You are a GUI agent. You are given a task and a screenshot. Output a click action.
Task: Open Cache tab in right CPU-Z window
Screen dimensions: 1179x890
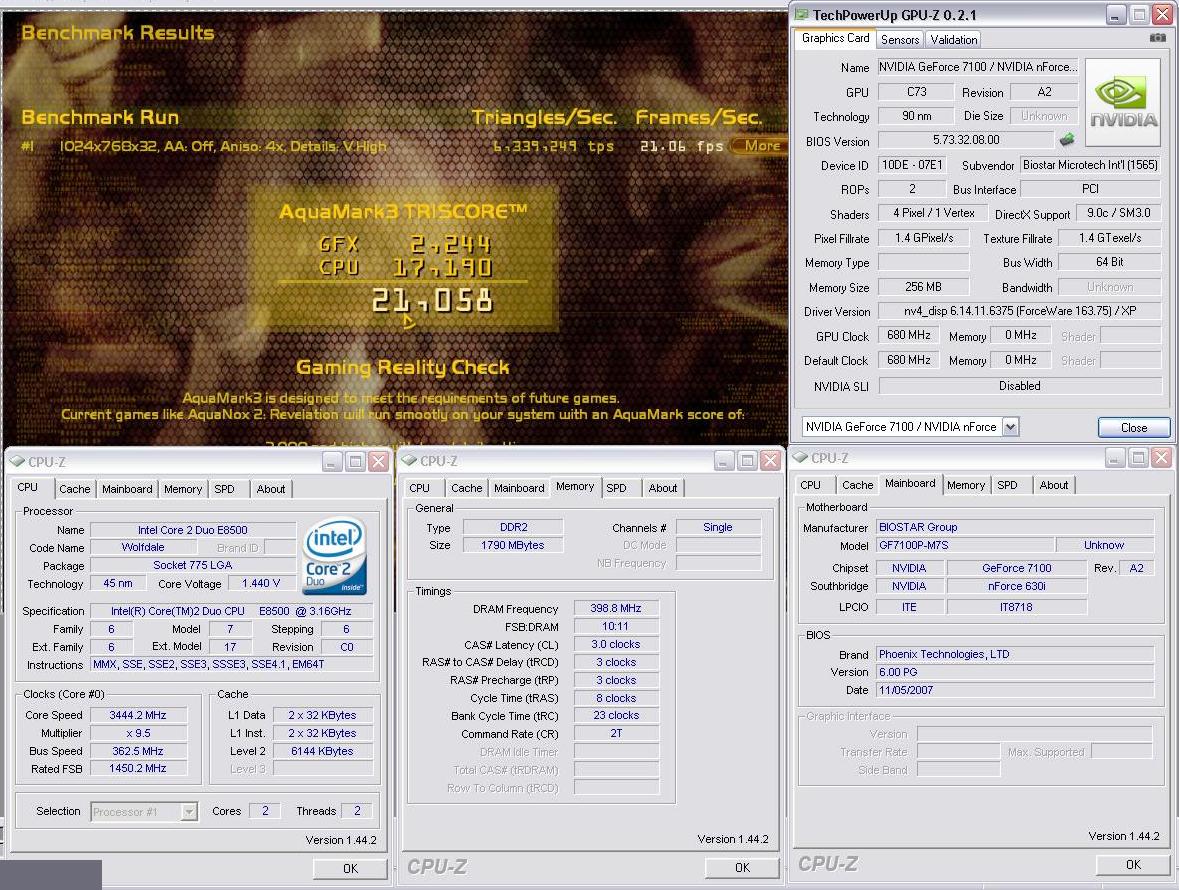tap(857, 485)
